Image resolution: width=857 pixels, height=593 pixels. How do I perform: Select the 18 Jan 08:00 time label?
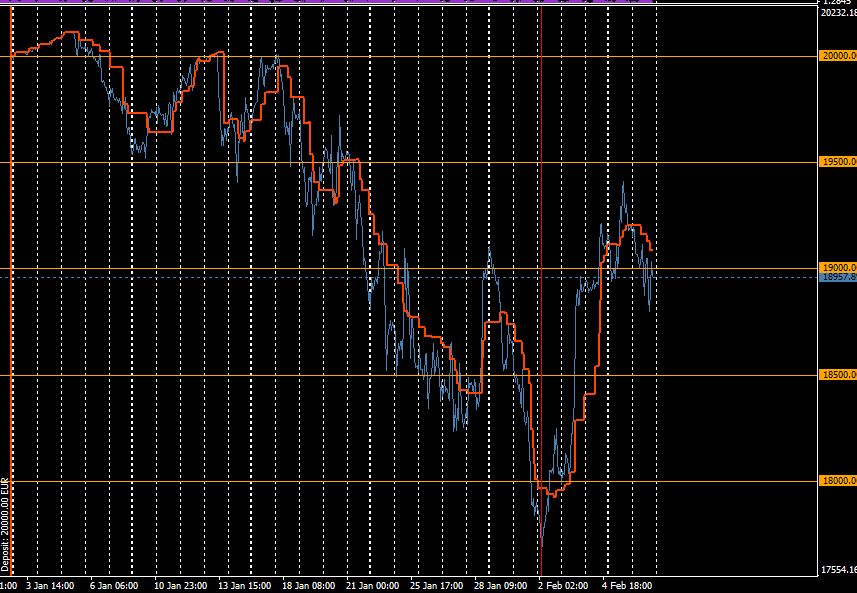pos(309,585)
